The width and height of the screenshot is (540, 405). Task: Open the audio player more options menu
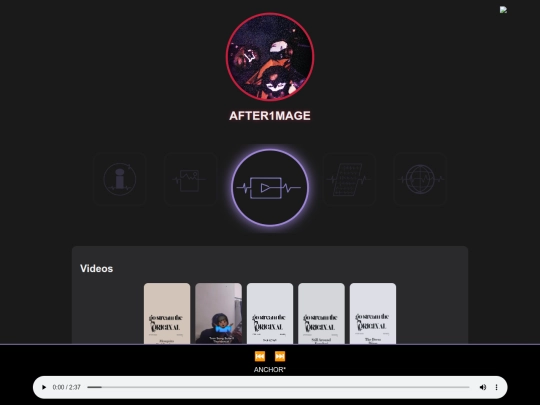[496, 387]
